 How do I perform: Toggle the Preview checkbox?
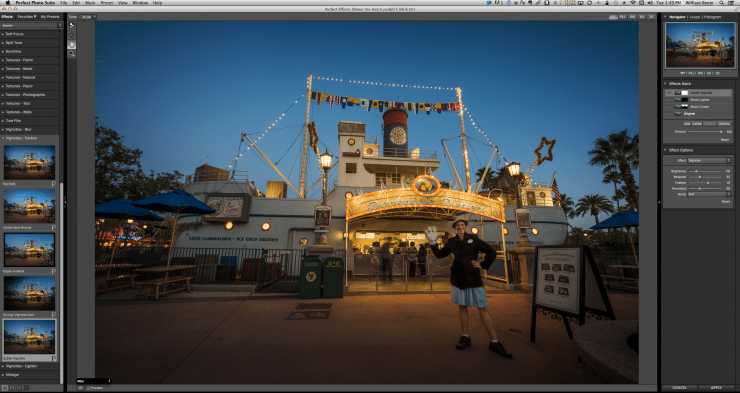[x=88, y=388]
